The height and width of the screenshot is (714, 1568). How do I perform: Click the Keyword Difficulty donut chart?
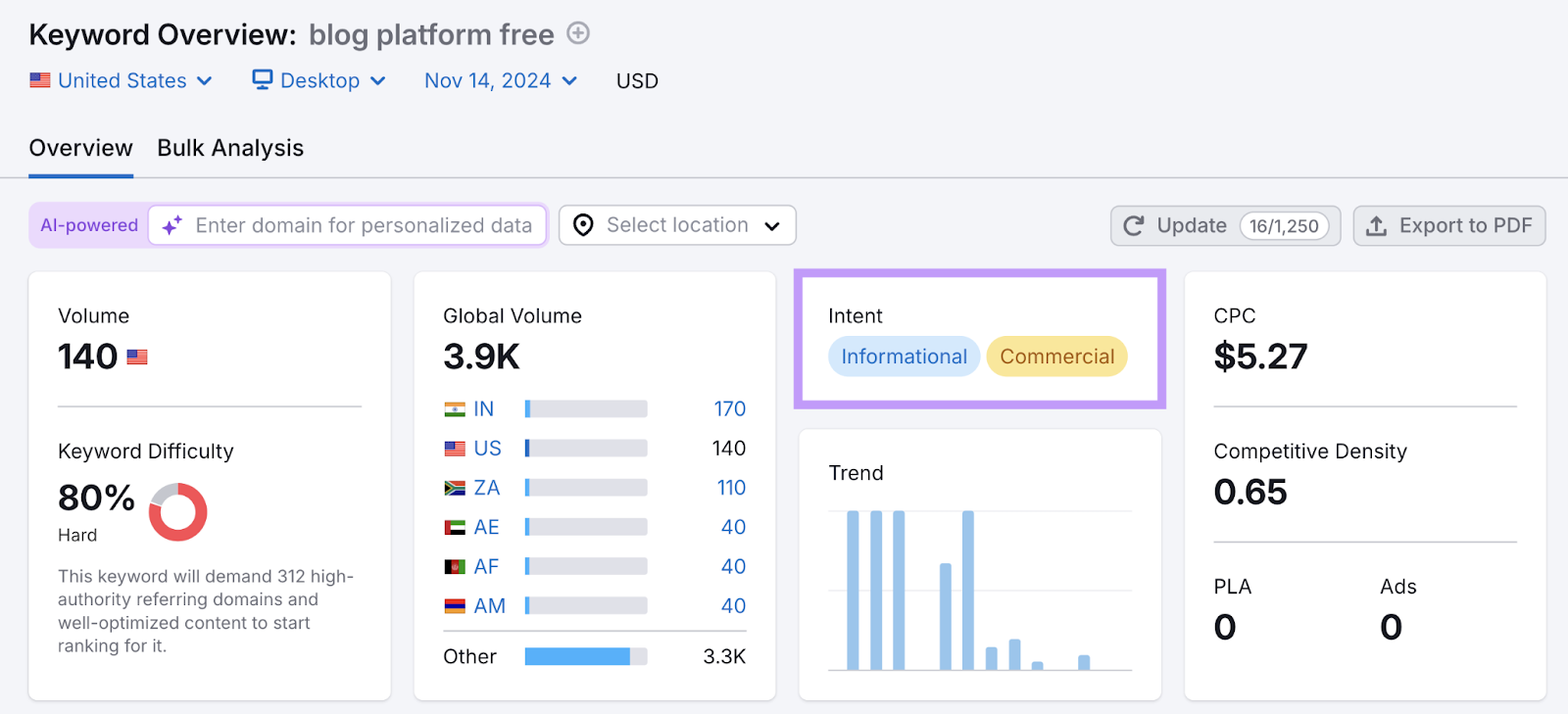(177, 511)
